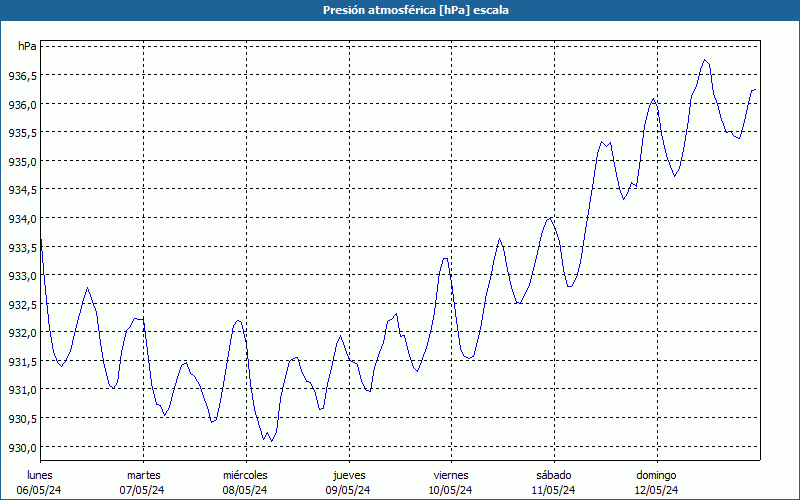Screen dimensions: 800x500
Task: Select the 'lunes' day label
Action: coord(40,475)
